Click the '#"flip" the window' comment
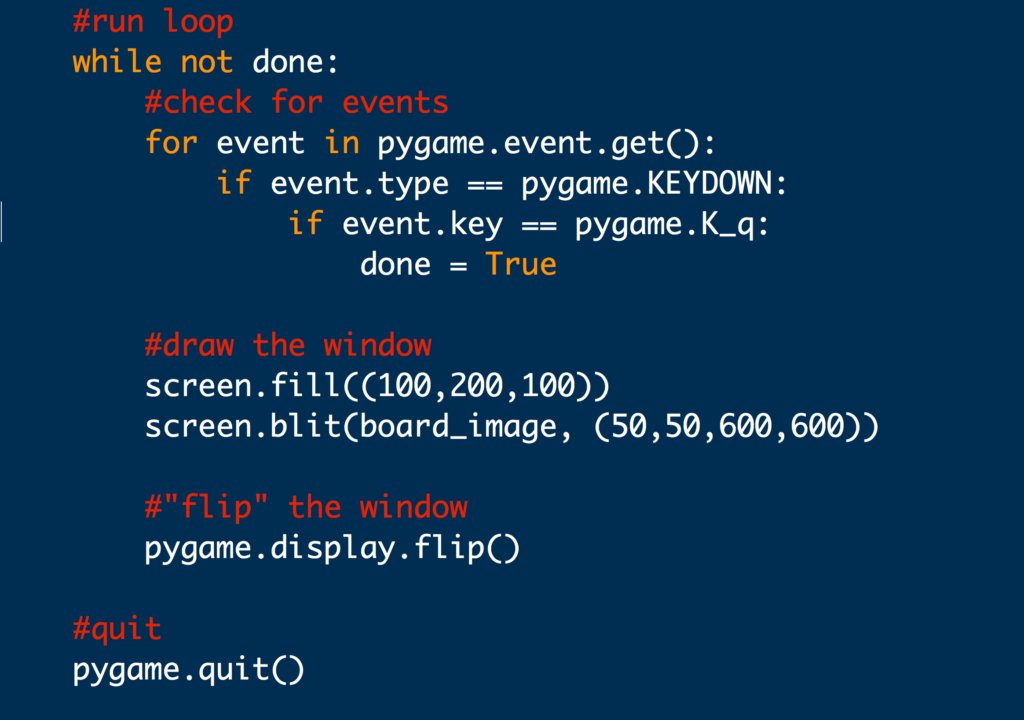 tap(306, 508)
